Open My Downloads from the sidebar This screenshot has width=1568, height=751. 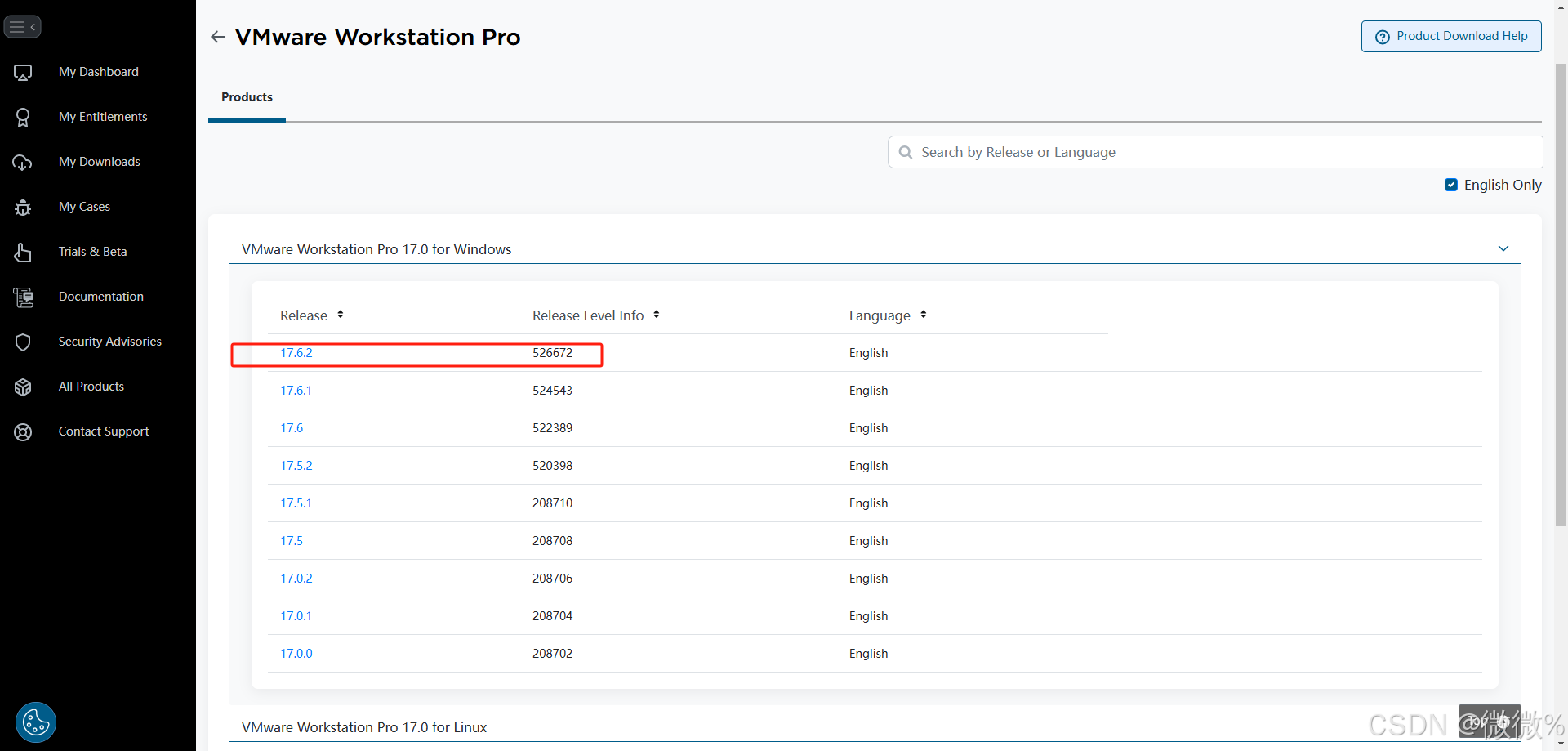(x=100, y=162)
